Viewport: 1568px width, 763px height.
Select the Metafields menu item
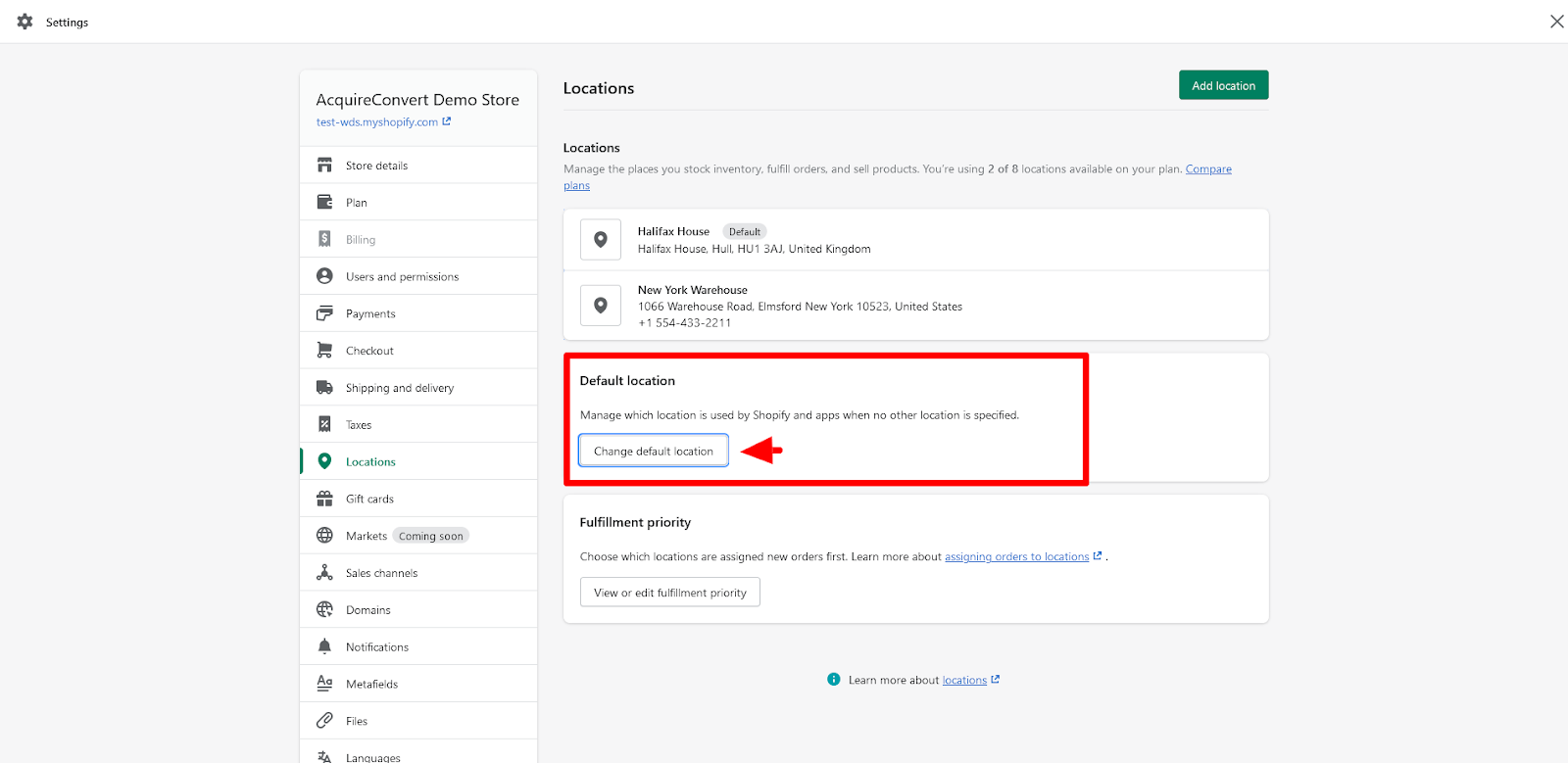coord(371,684)
